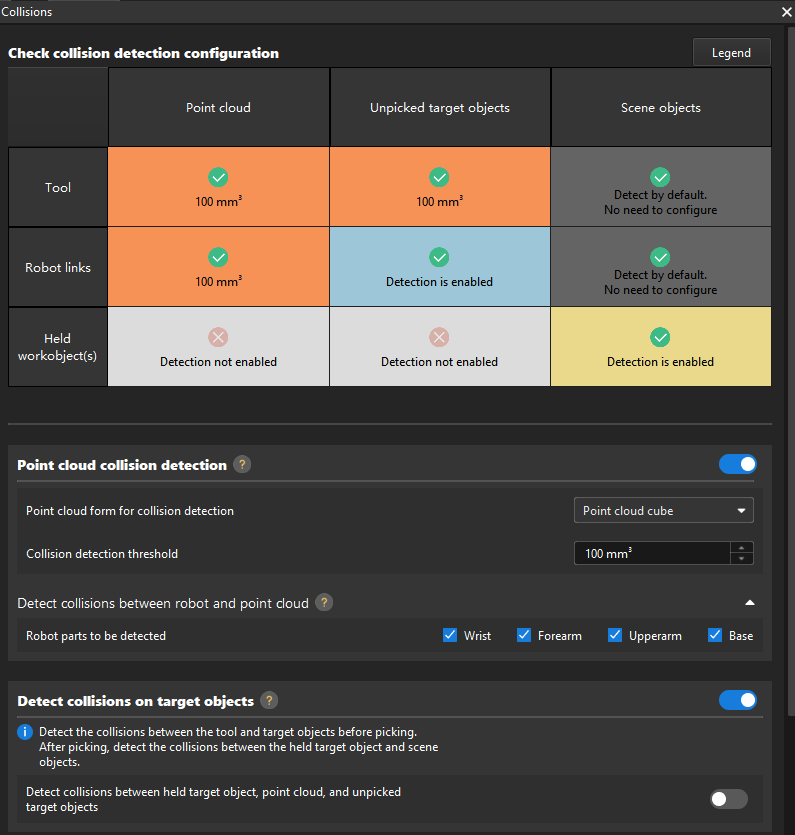Close the Collisions panel
Image resolution: width=795 pixels, height=835 pixels.
pos(786,12)
